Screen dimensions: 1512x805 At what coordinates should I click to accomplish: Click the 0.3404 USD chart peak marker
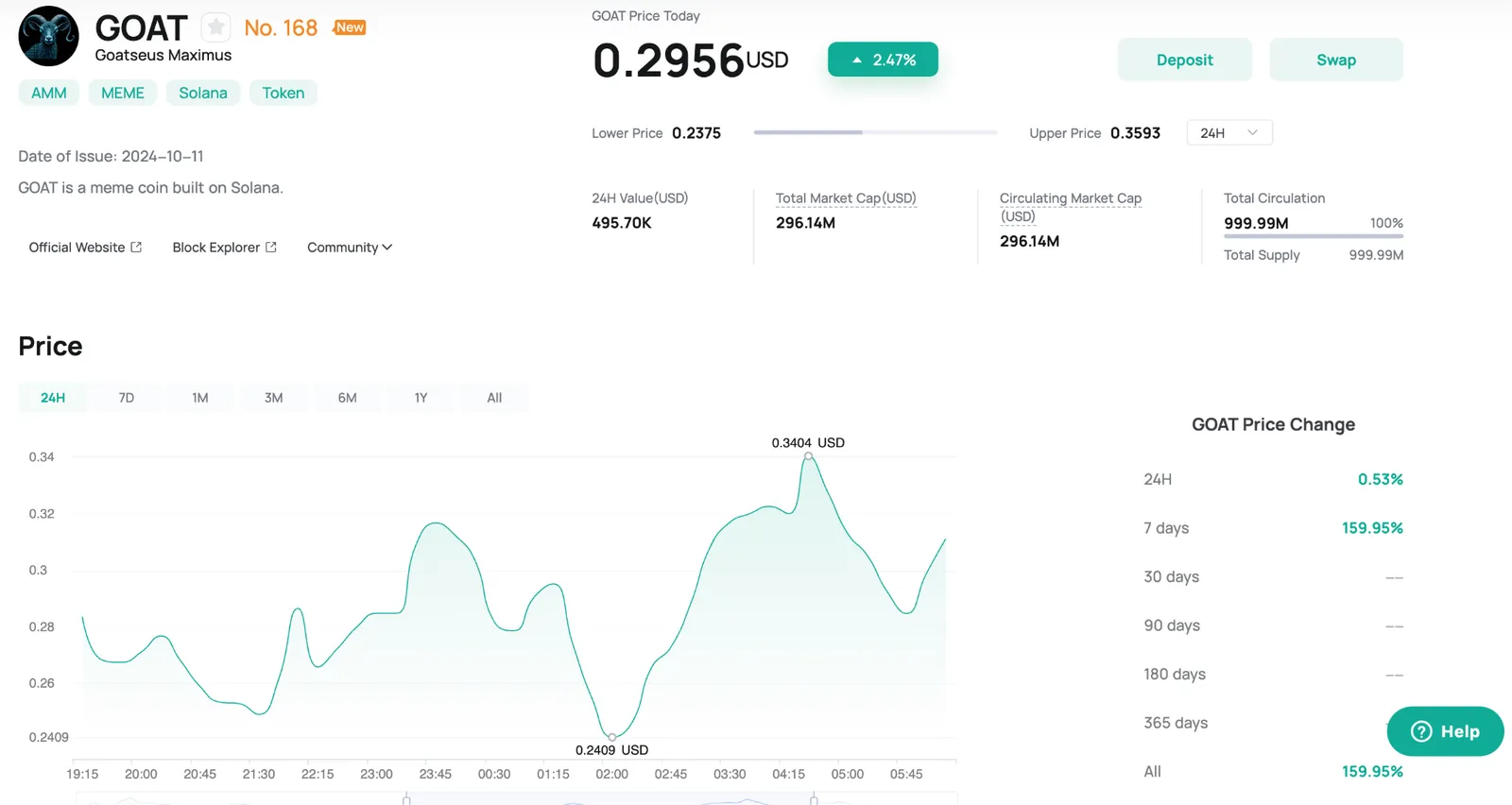pyautogui.click(x=808, y=455)
